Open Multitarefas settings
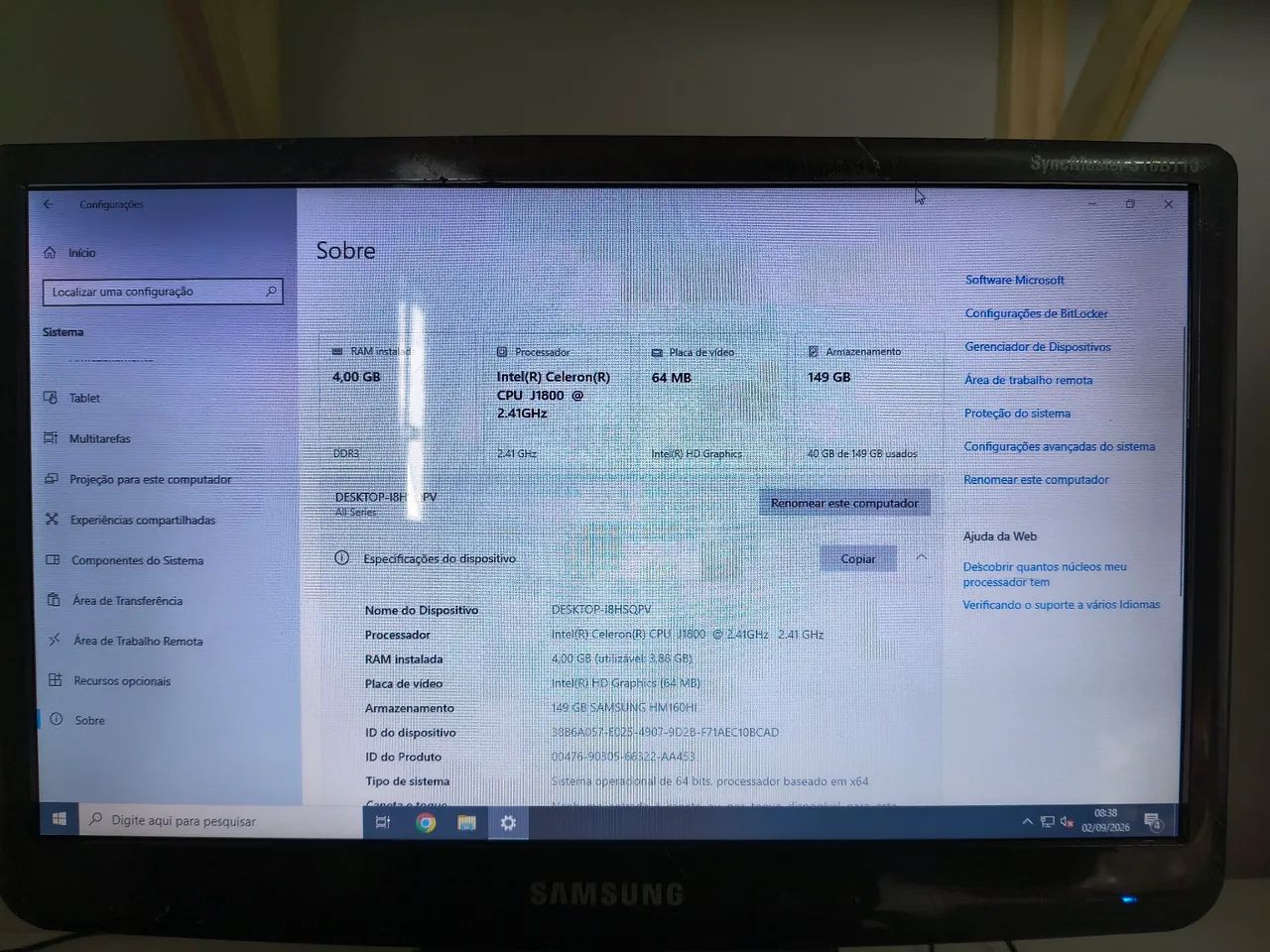Screen dimensions: 1270x952 (87, 438)
